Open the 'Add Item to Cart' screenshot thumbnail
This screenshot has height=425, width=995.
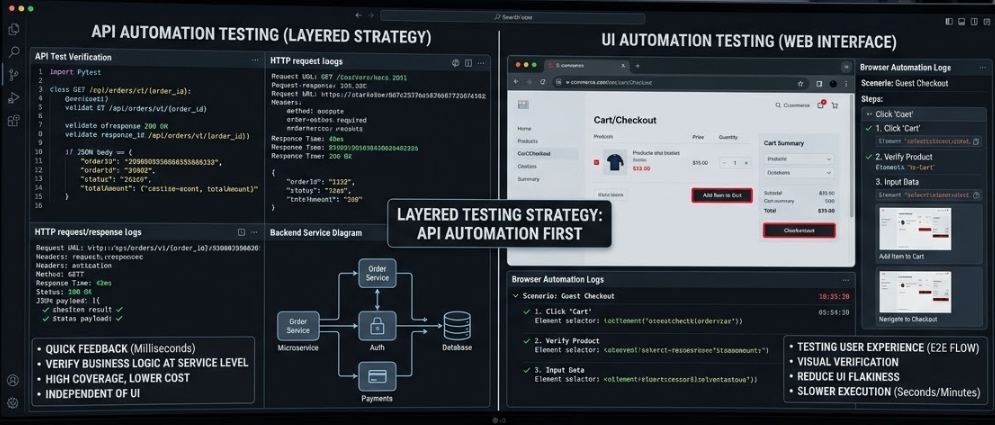914,229
